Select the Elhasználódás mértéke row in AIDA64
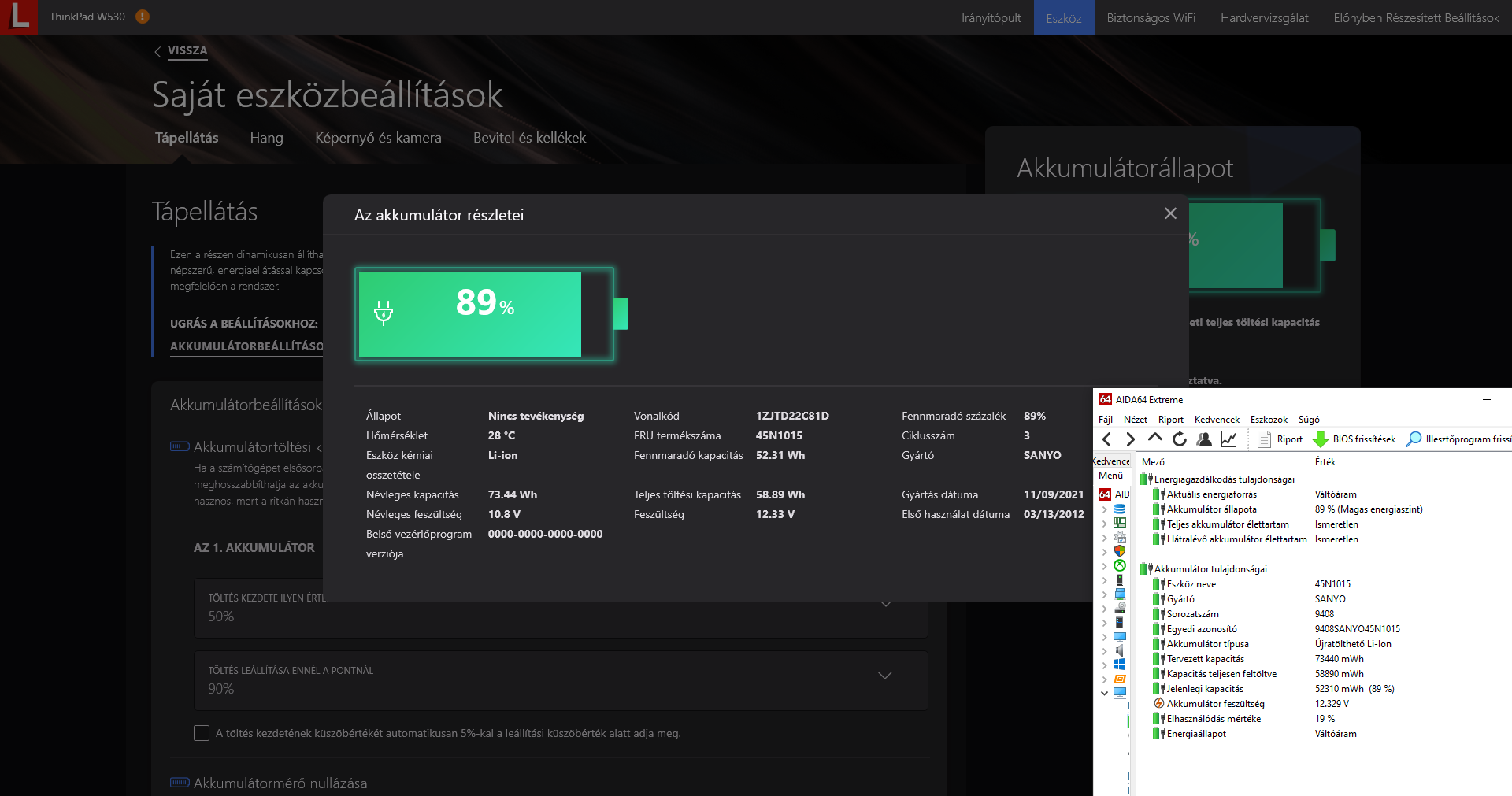Viewport: 1512px width, 796px height. tap(1323, 719)
